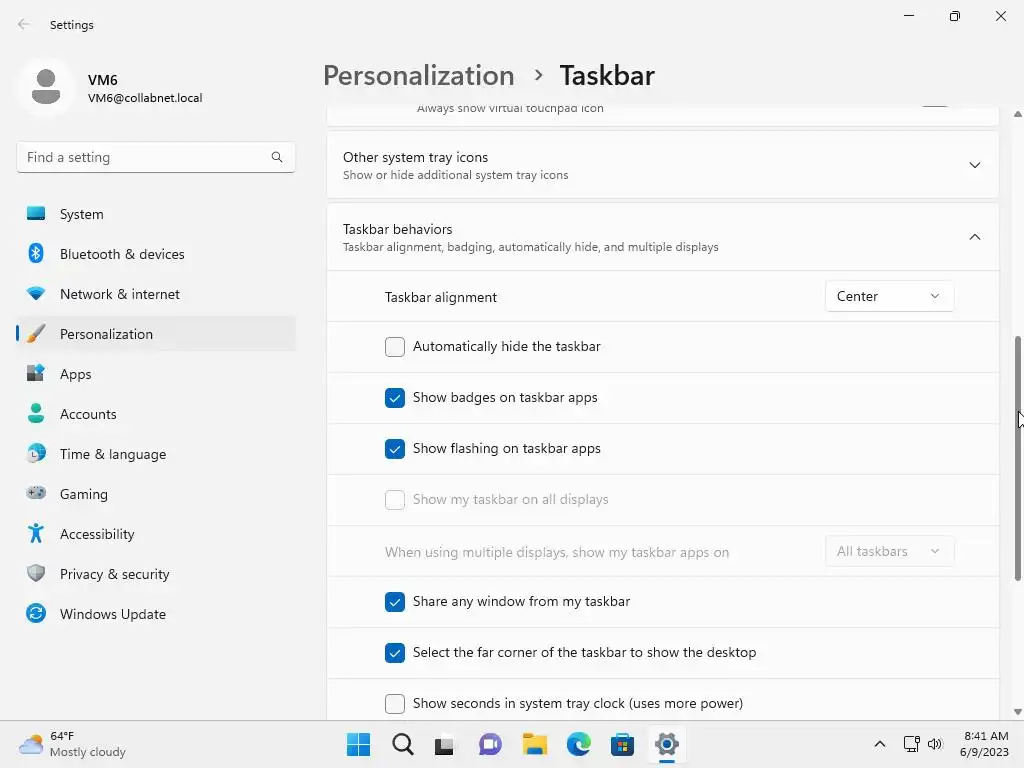Viewport: 1024px width, 768px height.
Task: Open the weather widget 64°F Mostly cloudy
Action: coord(72,744)
